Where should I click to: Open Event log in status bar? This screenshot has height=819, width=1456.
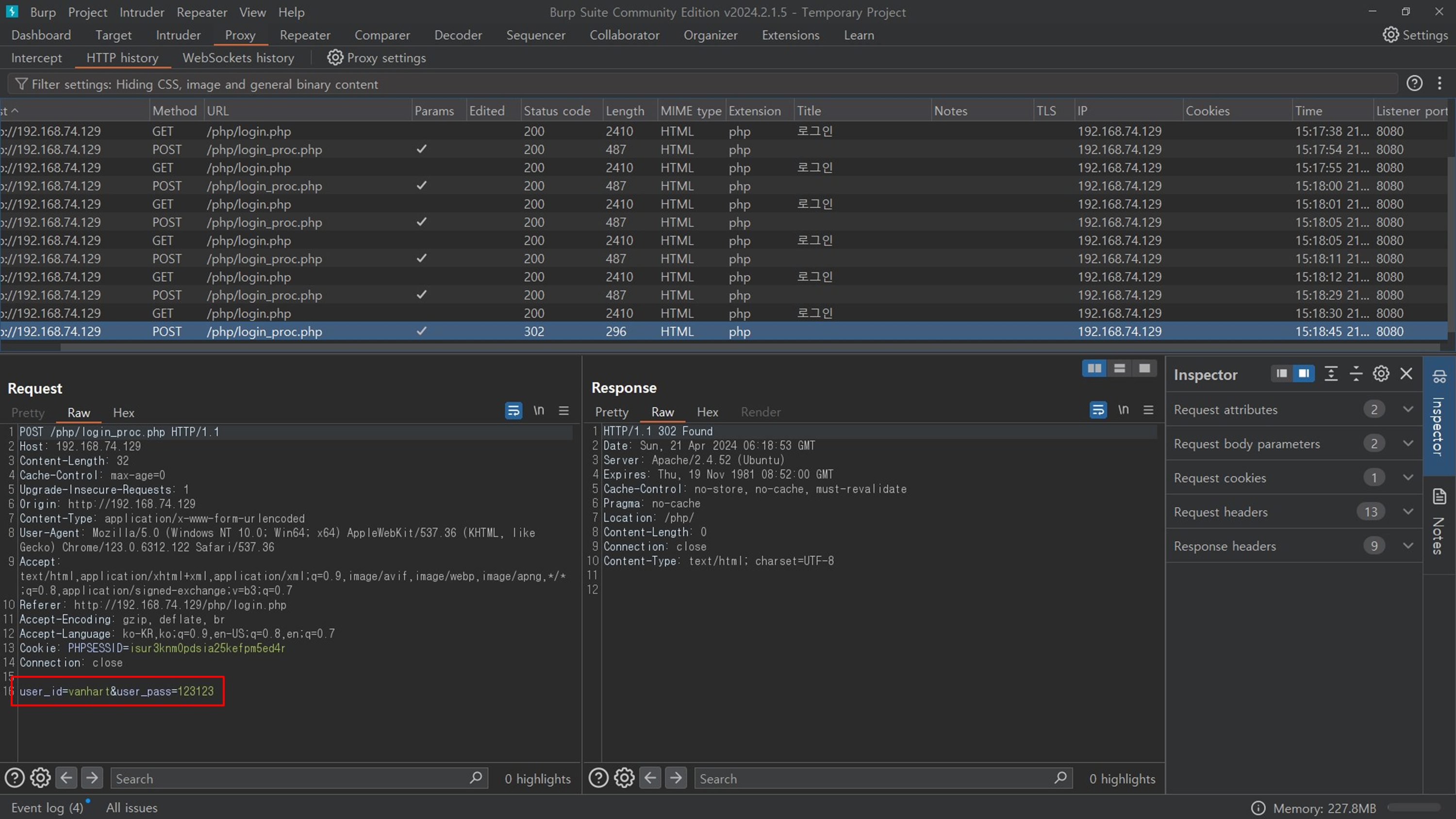[48, 808]
